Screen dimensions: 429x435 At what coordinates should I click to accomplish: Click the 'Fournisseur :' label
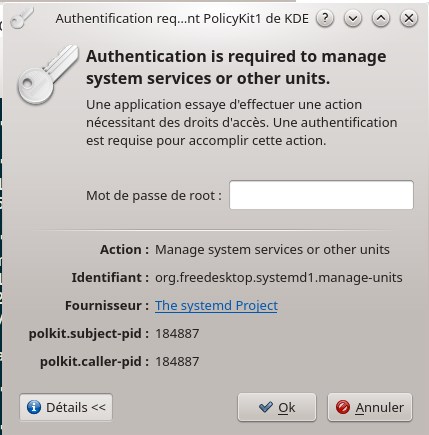pyautogui.click(x=107, y=306)
